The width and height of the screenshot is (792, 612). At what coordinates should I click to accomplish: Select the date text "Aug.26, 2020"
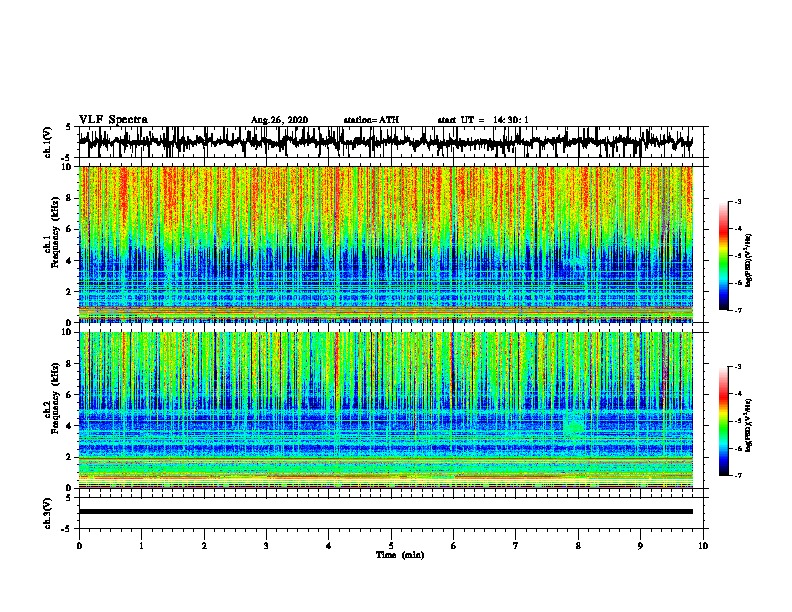(279, 120)
